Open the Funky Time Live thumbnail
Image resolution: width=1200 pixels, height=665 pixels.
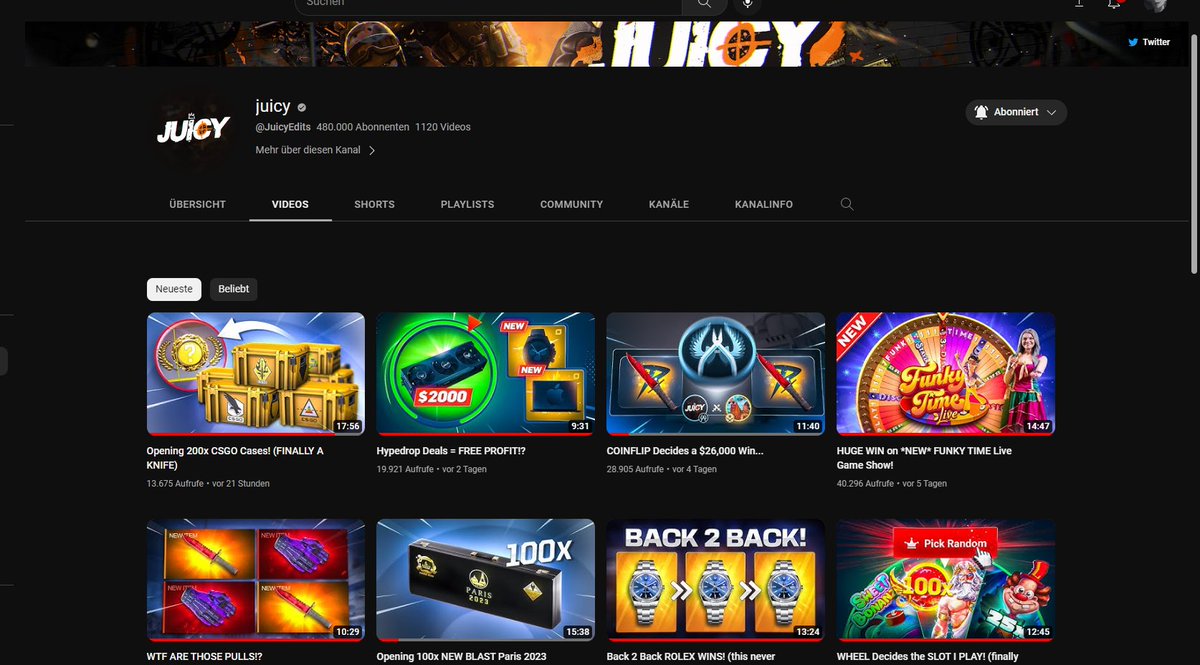click(x=946, y=374)
